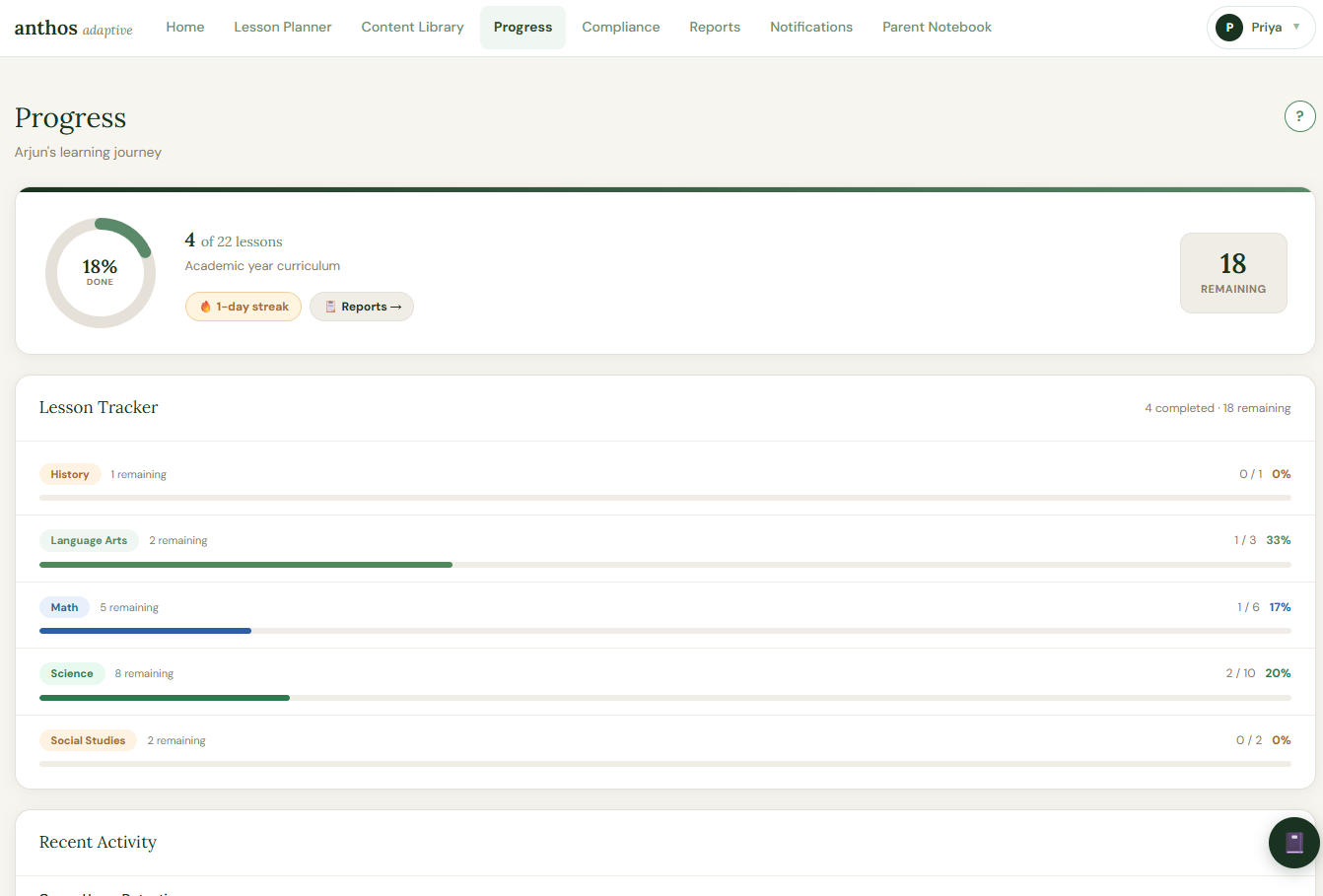Click the 1-day streak badge
This screenshot has width=1323, height=896.
[x=244, y=307]
